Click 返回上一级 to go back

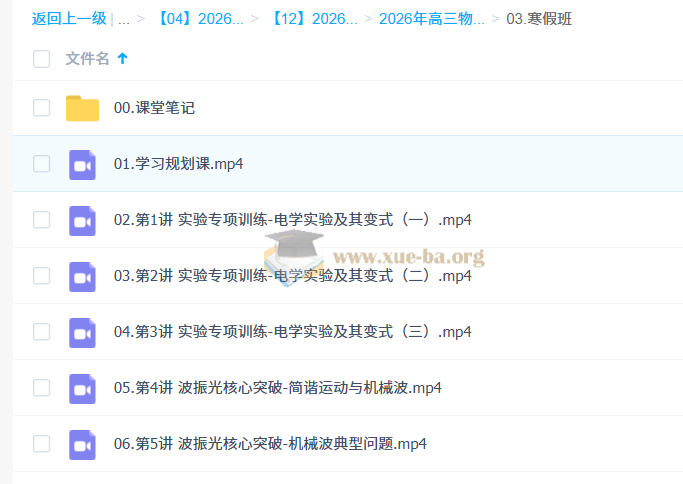tap(68, 19)
